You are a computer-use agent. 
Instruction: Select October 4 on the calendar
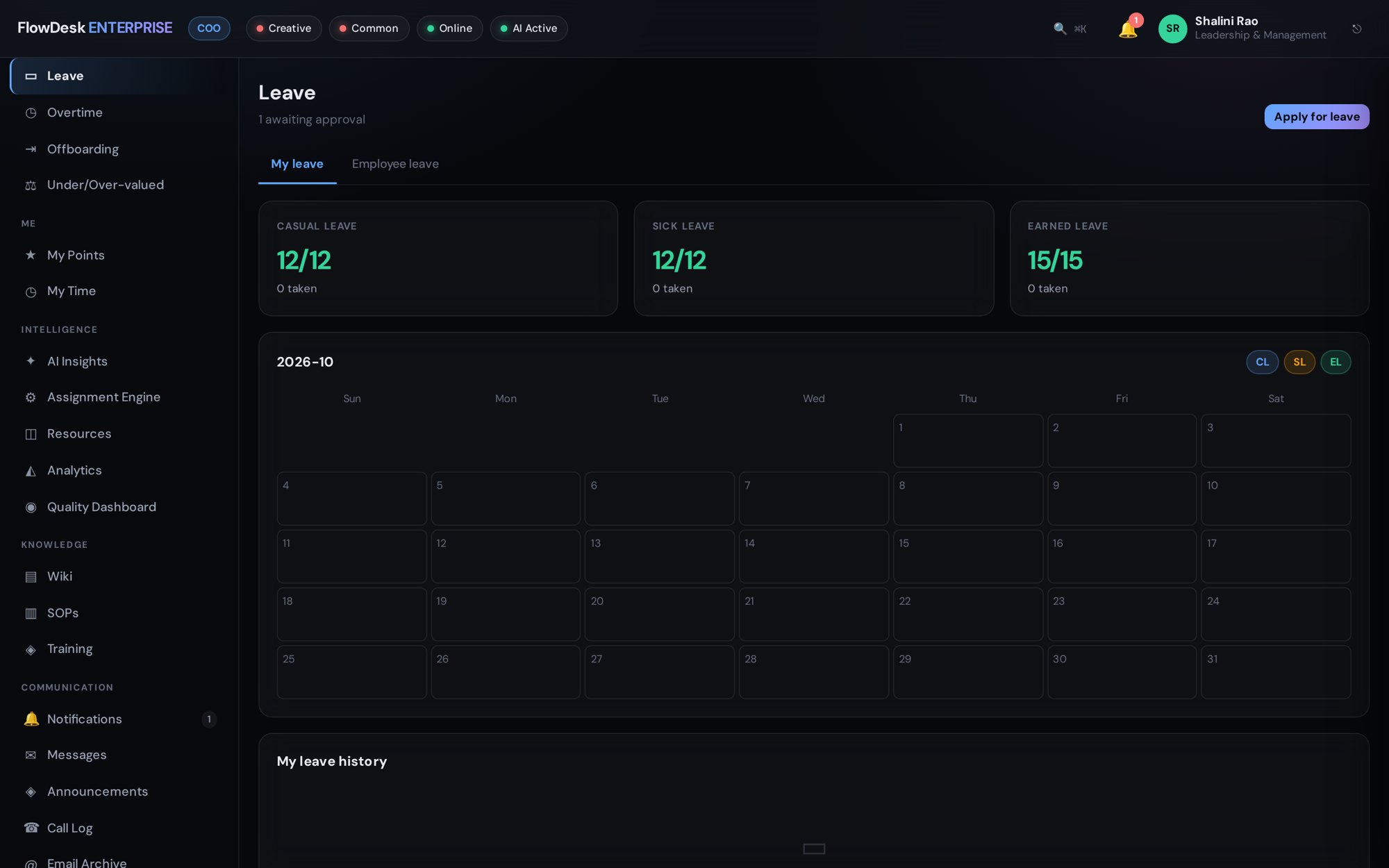pos(351,499)
